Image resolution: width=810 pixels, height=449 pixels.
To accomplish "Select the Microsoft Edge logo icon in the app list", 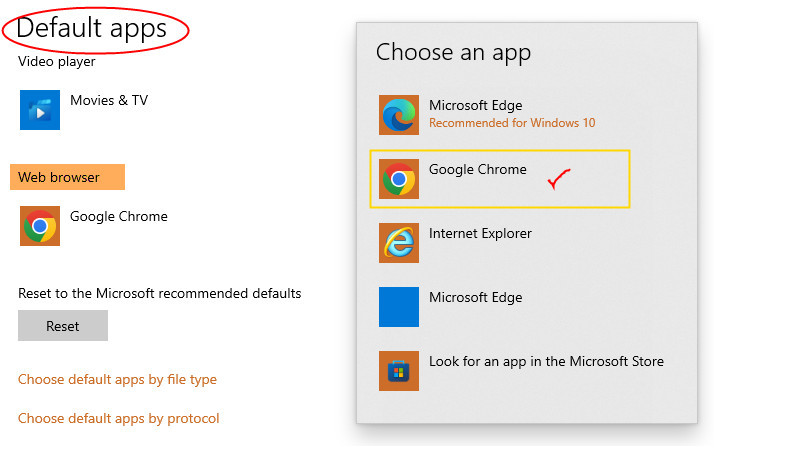I will (399, 115).
